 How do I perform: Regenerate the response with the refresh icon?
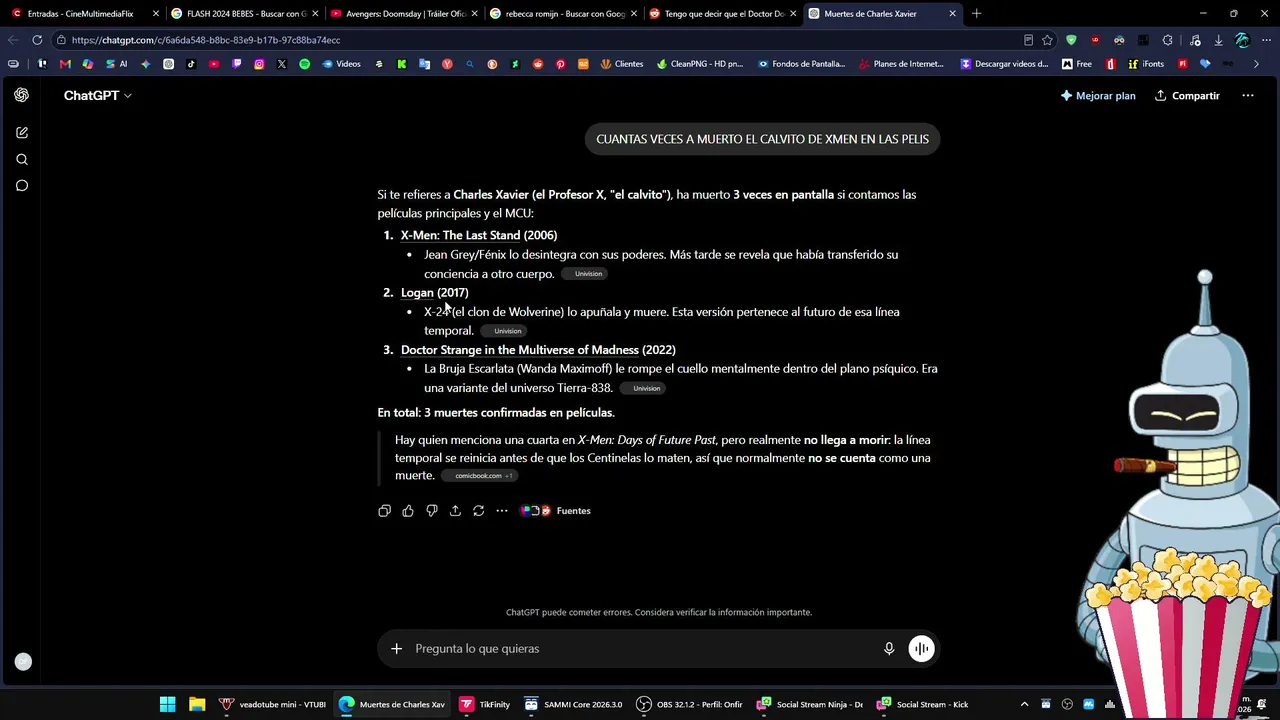click(479, 511)
